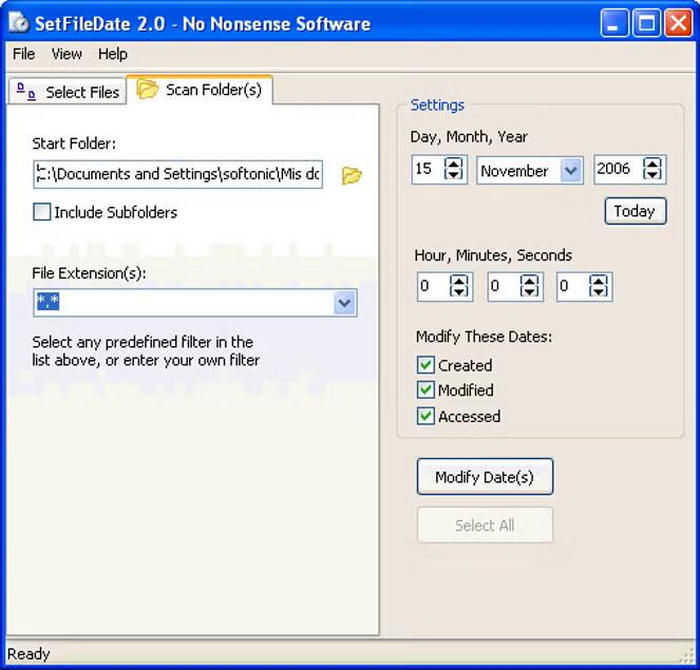
Task: Uncheck the Created date checkbox
Action: point(425,365)
